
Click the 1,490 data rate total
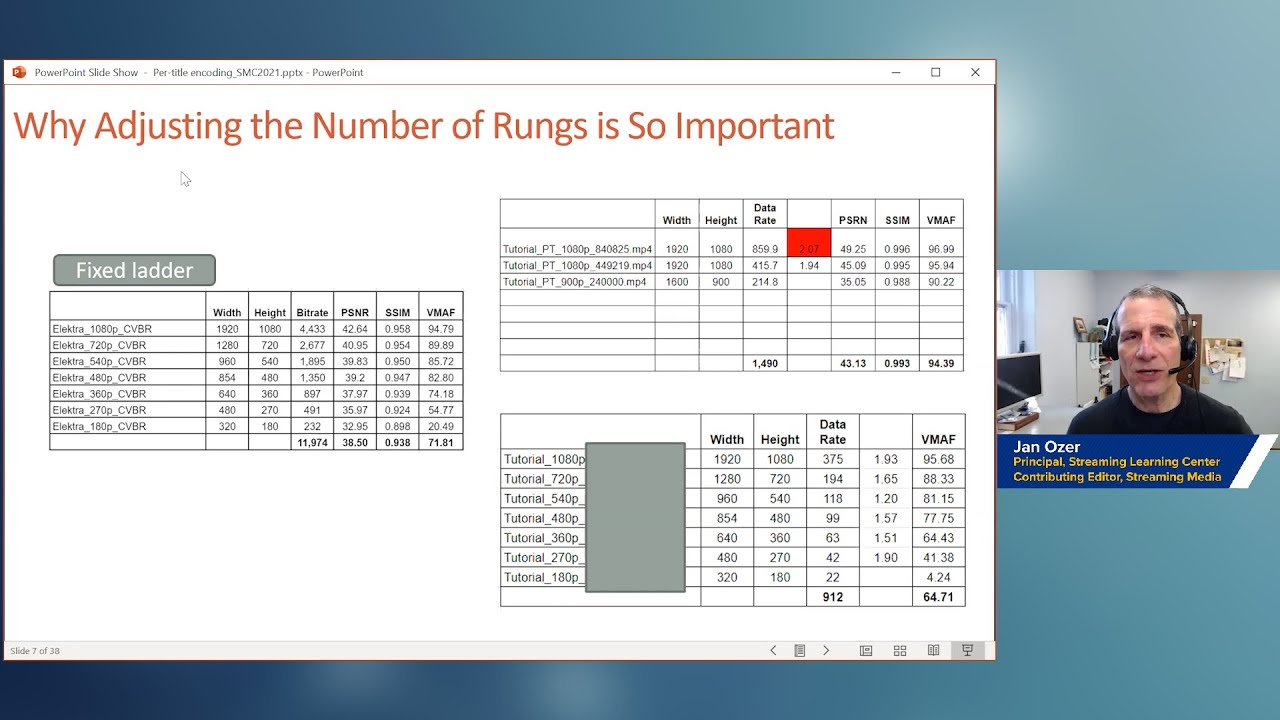tap(765, 363)
